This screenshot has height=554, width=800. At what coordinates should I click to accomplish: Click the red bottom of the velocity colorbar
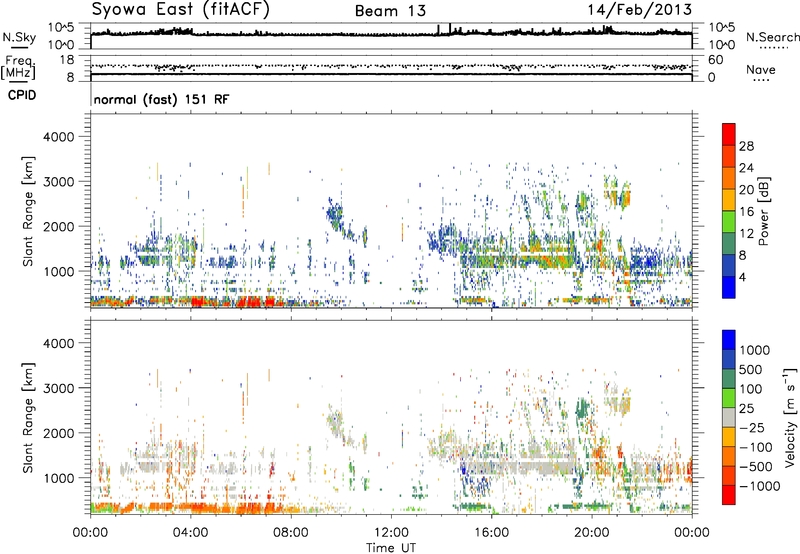click(x=729, y=495)
